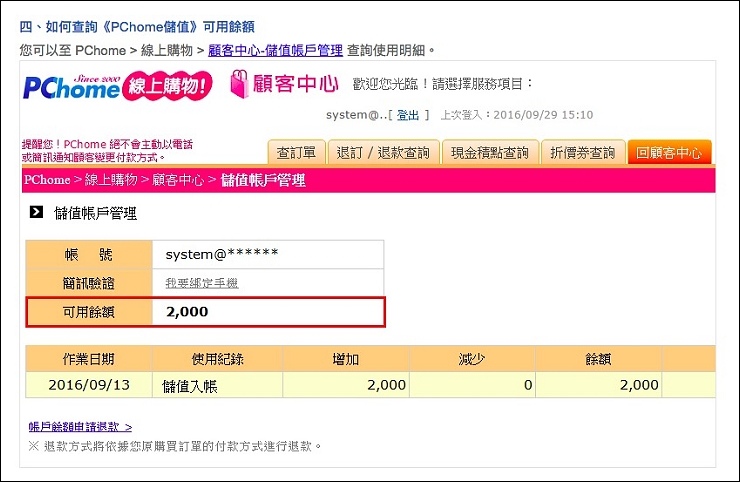Click the pink shopping bag 顧客中心 icon
Image resolution: width=740 pixels, height=482 pixels.
coord(239,84)
